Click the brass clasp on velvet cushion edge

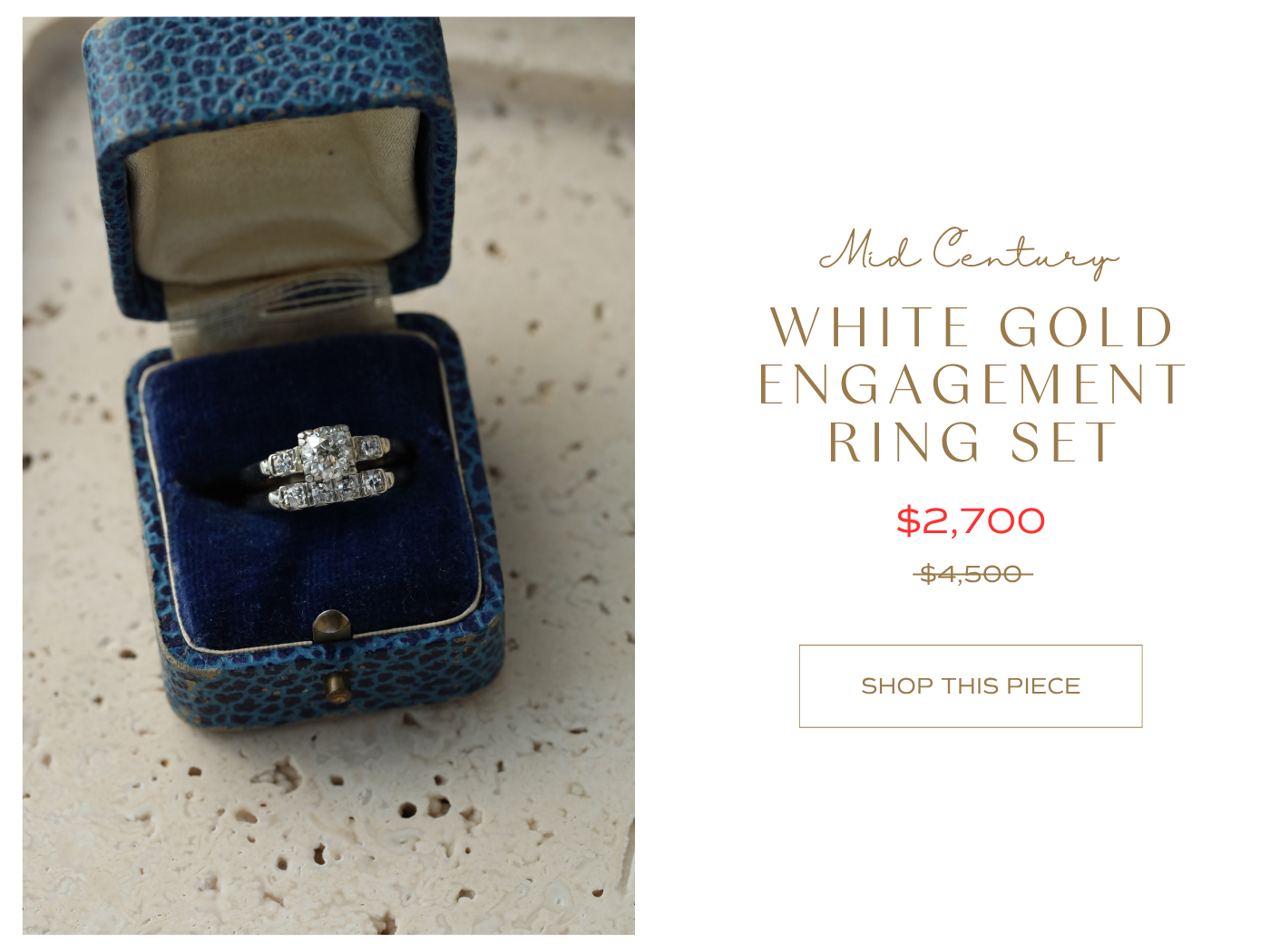pos(331,625)
